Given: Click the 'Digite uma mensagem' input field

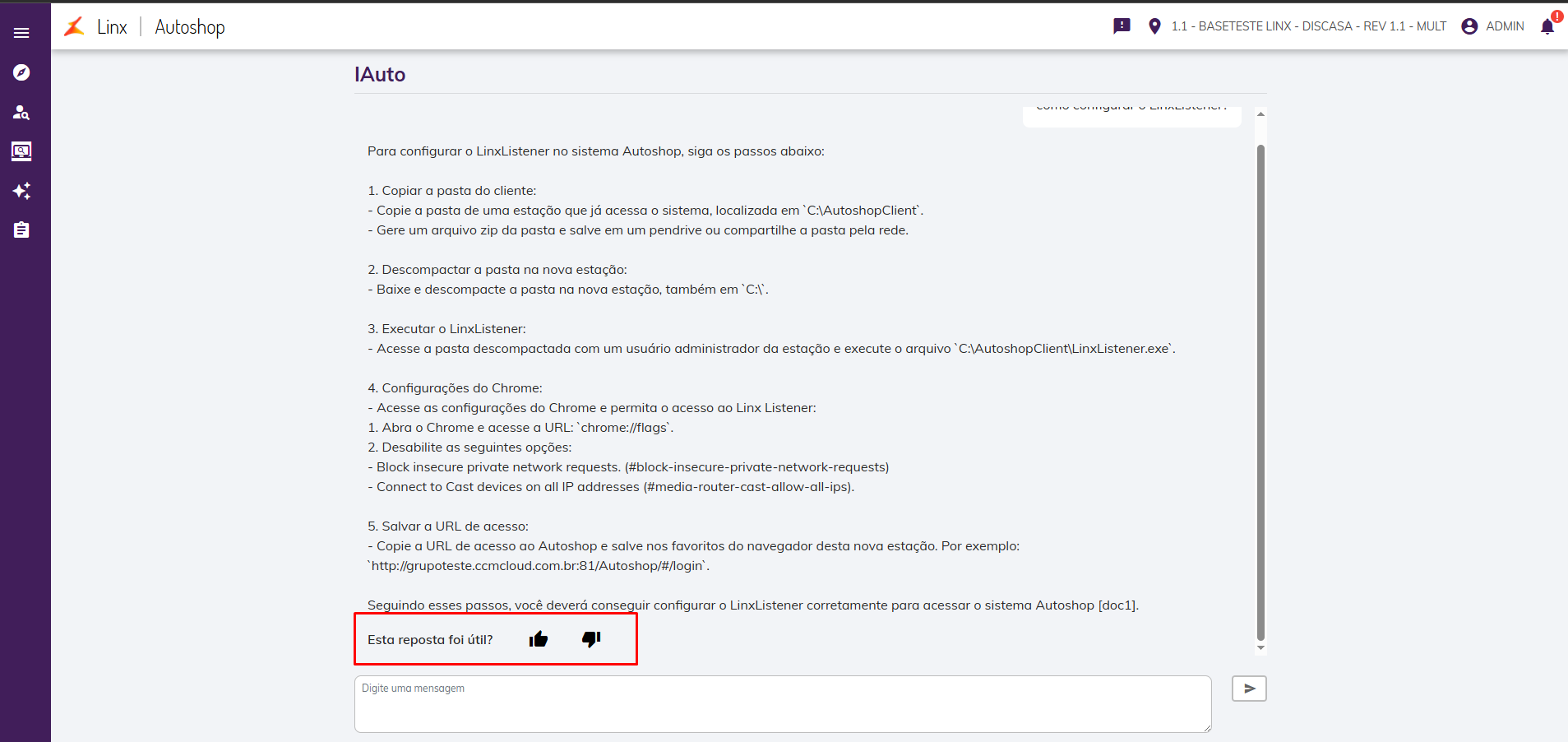Looking at the screenshot, I should point(783,704).
